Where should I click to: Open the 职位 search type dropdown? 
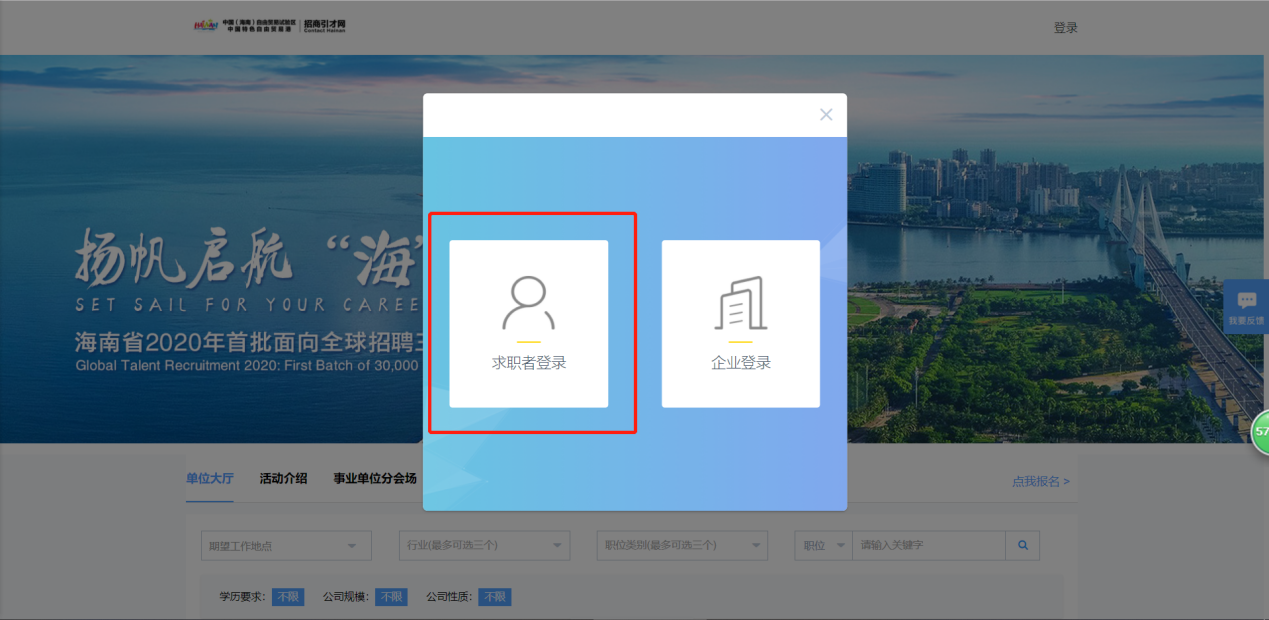[823, 546]
